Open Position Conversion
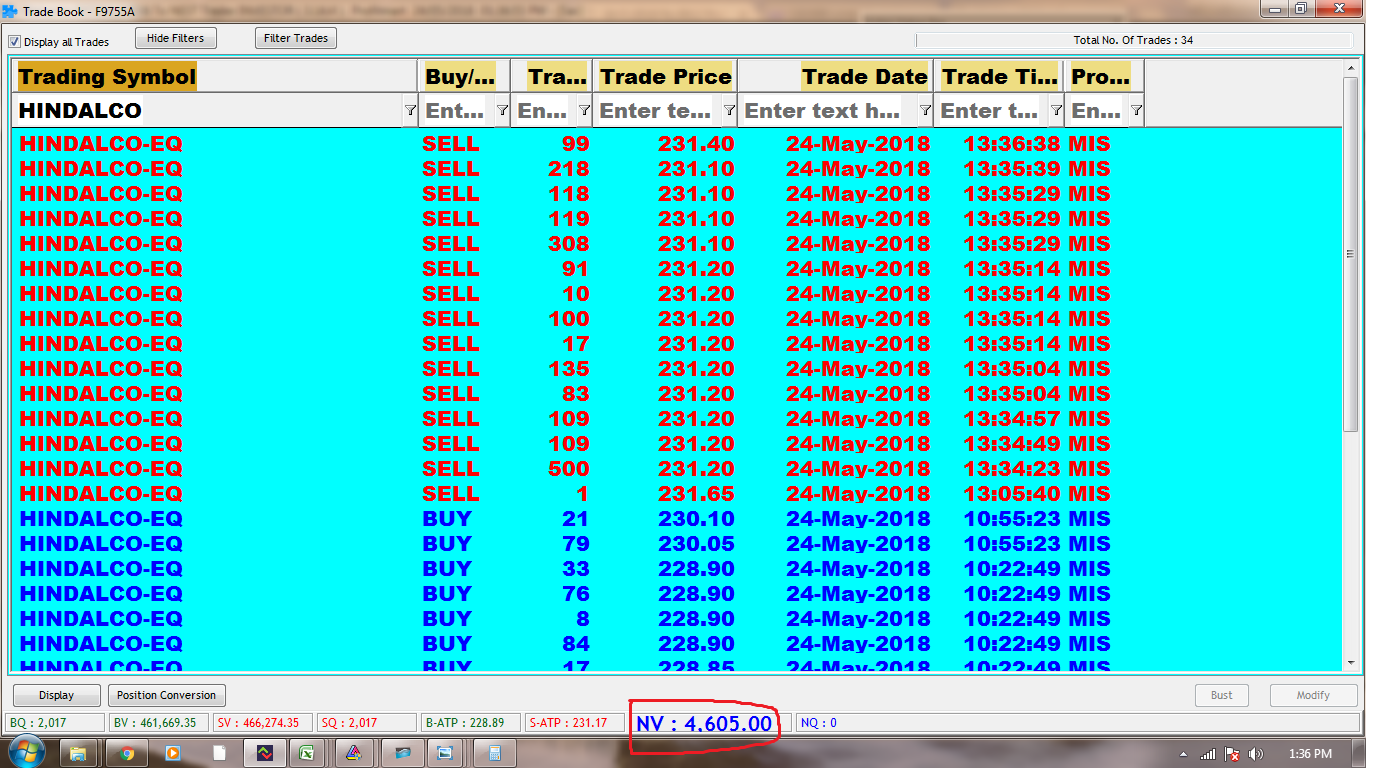The height and width of the screenshot is (768, 1380). (x=166, y=695)
